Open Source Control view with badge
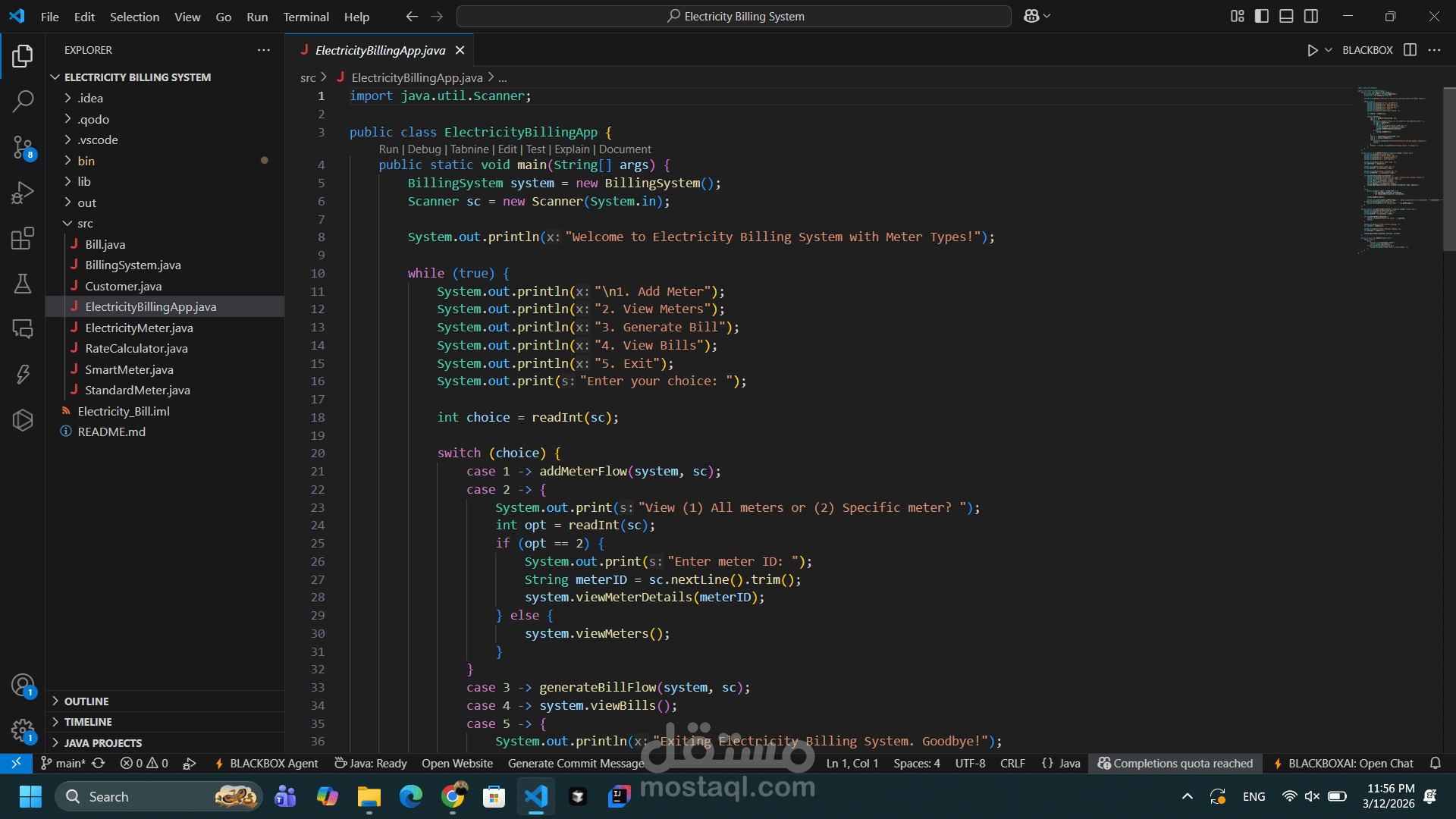1456x819 pixels. pyautogui.click(x=23, y=147)
